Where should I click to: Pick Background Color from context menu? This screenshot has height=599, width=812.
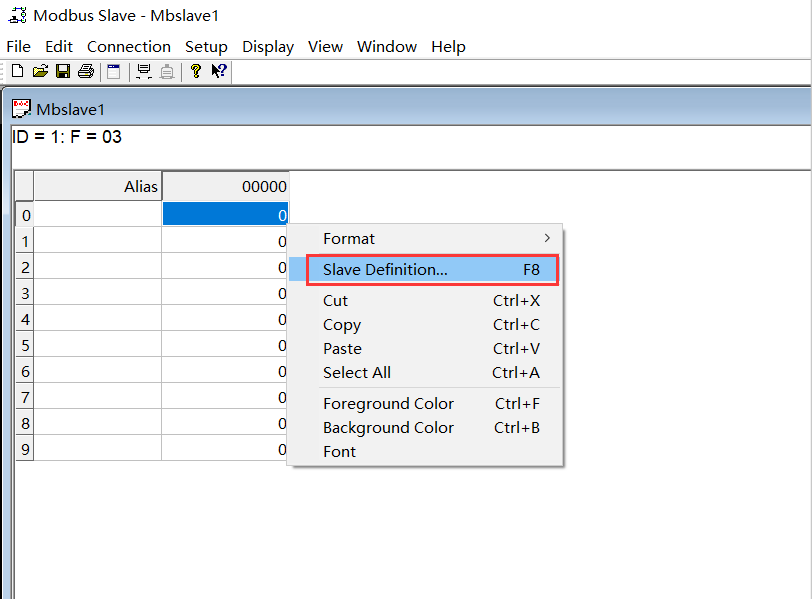pyautogui.click(x=388, y=428)
